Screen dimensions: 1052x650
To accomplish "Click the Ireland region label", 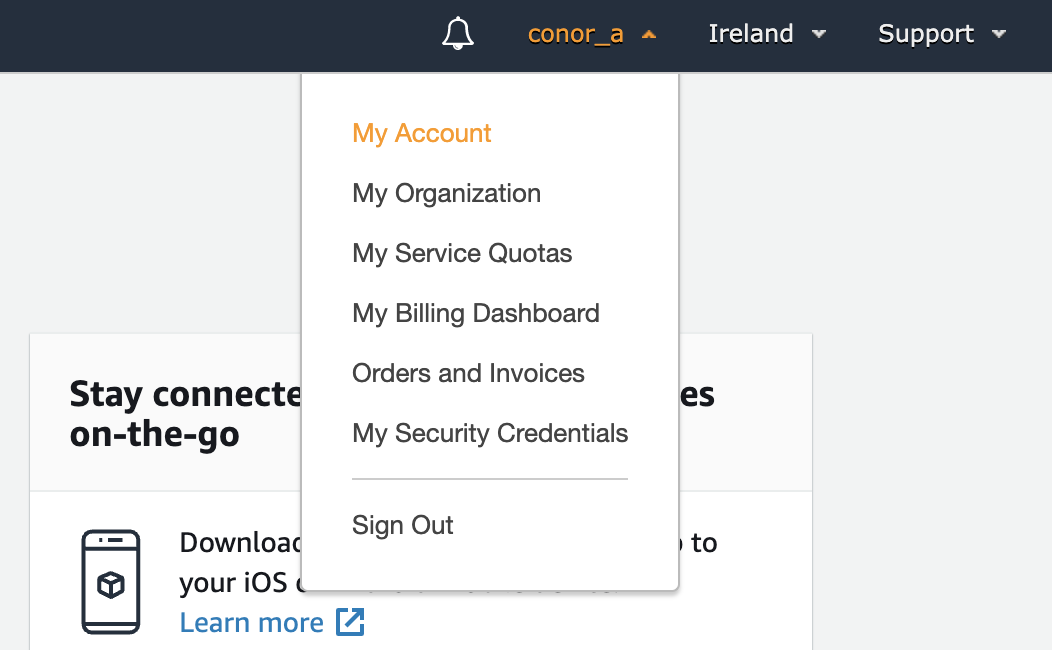I will click(x=750, y=33).
